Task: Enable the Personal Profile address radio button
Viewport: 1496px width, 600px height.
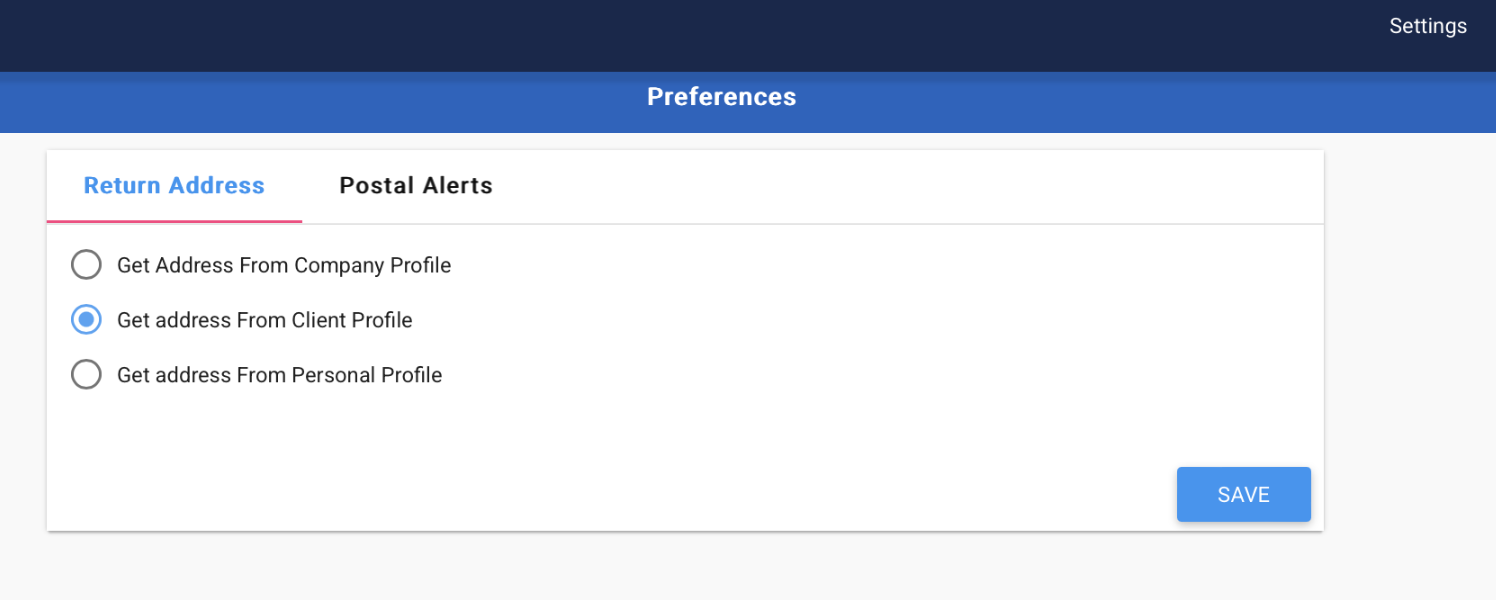Action: pos(86,375)
